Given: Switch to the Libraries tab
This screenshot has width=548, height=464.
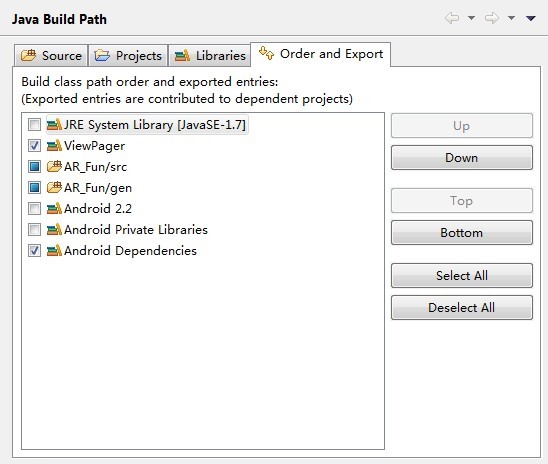Looking at the screenshot, I should 210,56.
